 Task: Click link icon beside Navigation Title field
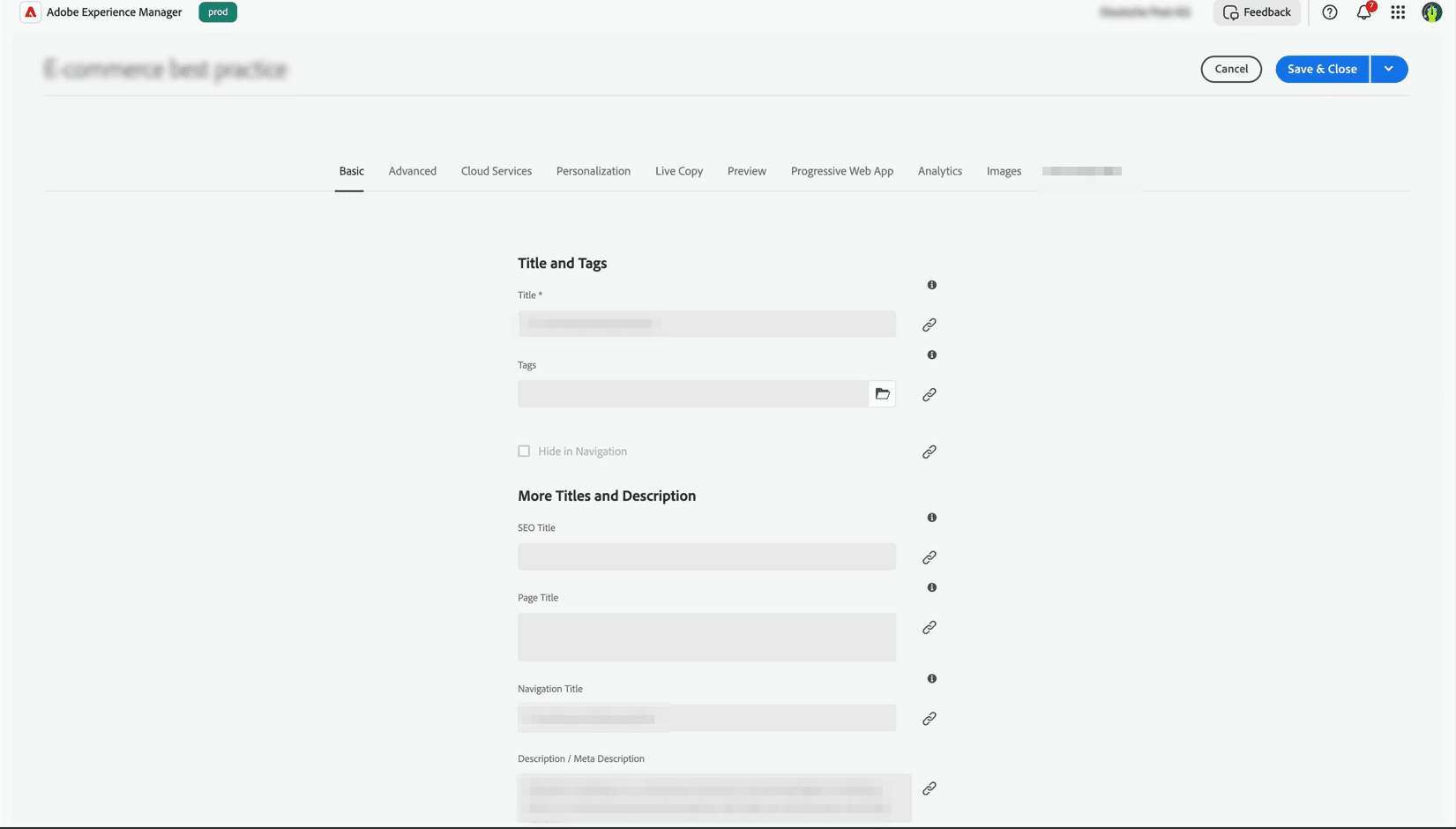coord(930,719)
